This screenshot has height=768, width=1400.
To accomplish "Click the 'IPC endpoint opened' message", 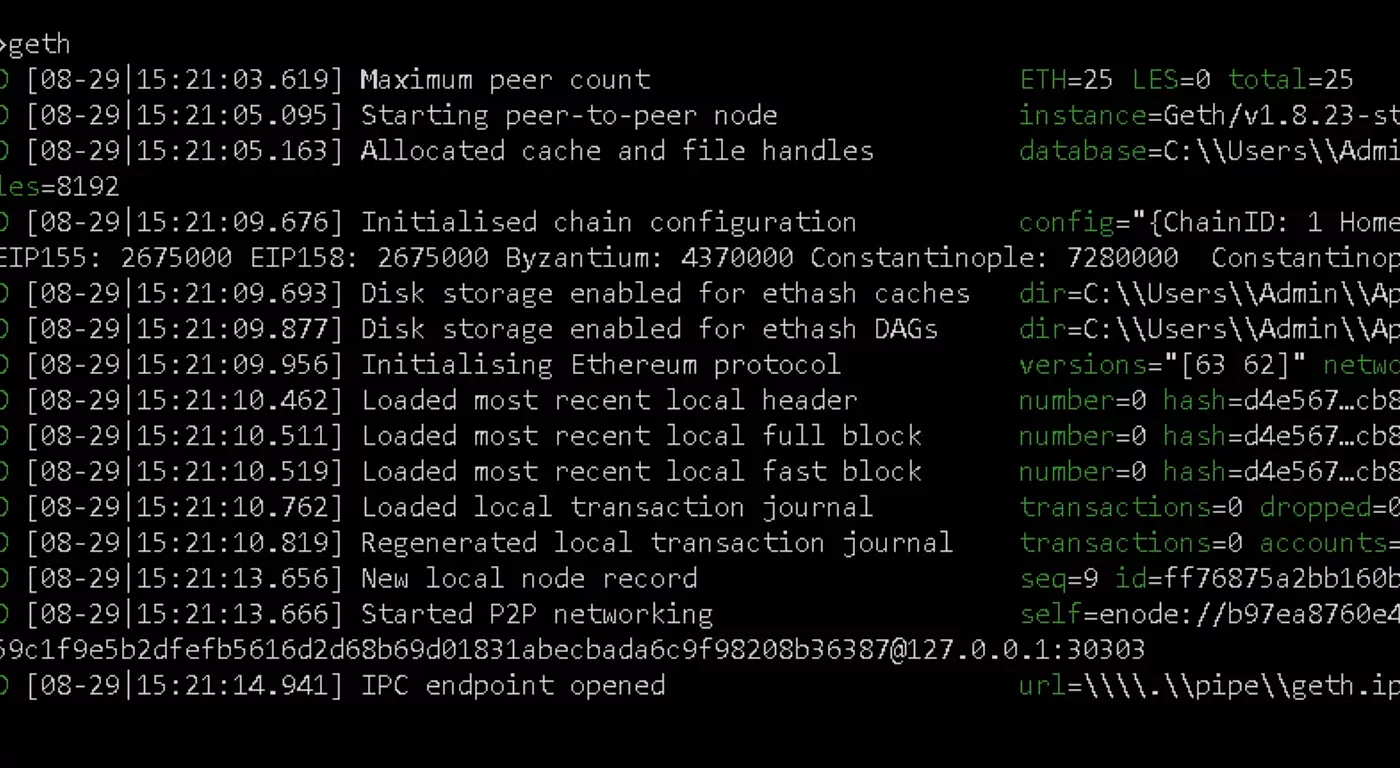I will (513, 685).
